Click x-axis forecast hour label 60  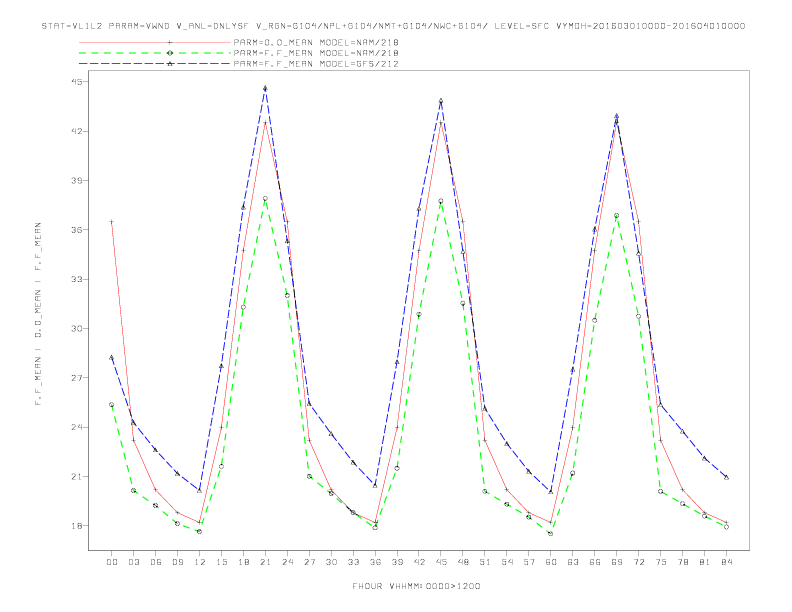pos(551,562)
